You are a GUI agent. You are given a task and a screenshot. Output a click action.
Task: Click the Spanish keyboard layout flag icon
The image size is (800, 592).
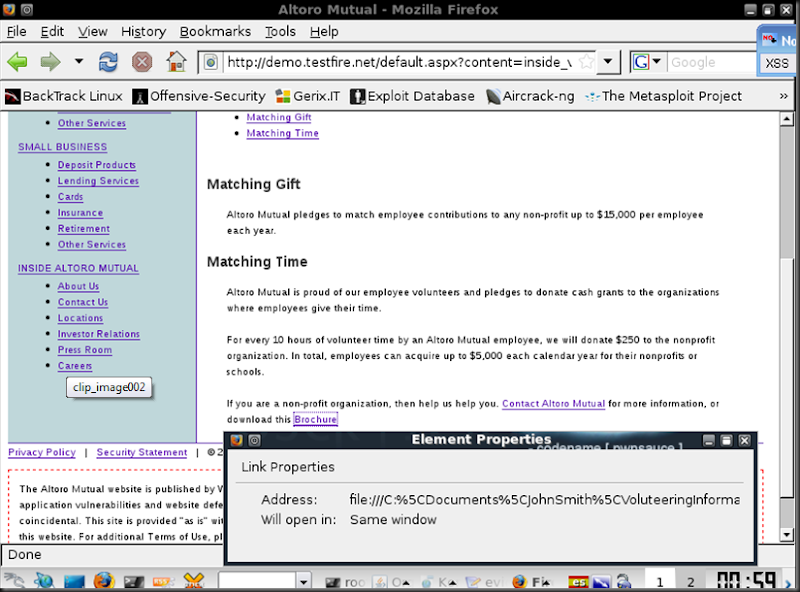[x=578, y=582]
